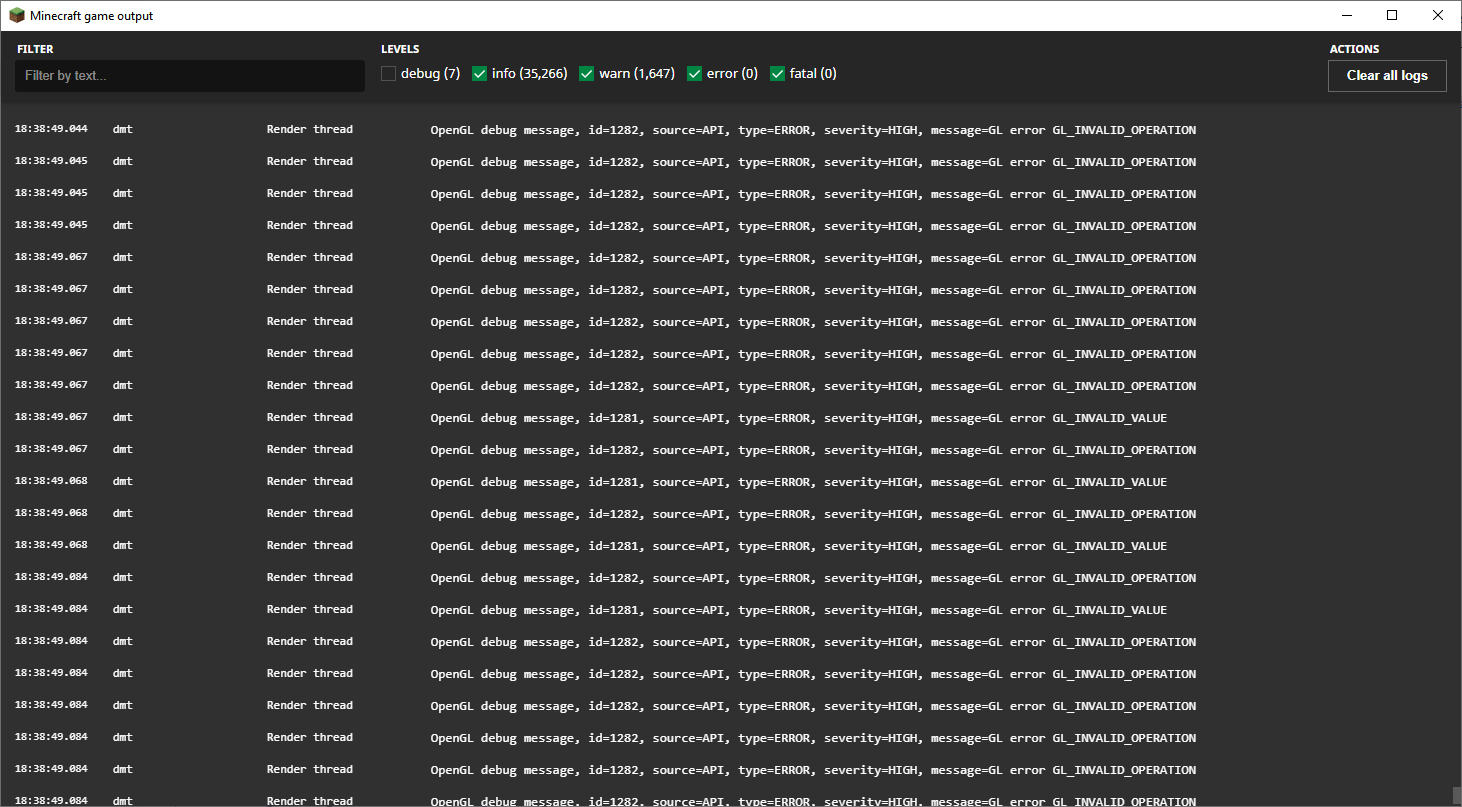Turn off the fatal level checkbox
This screenshot has height=807, width=1462.
tap(777, 73)
